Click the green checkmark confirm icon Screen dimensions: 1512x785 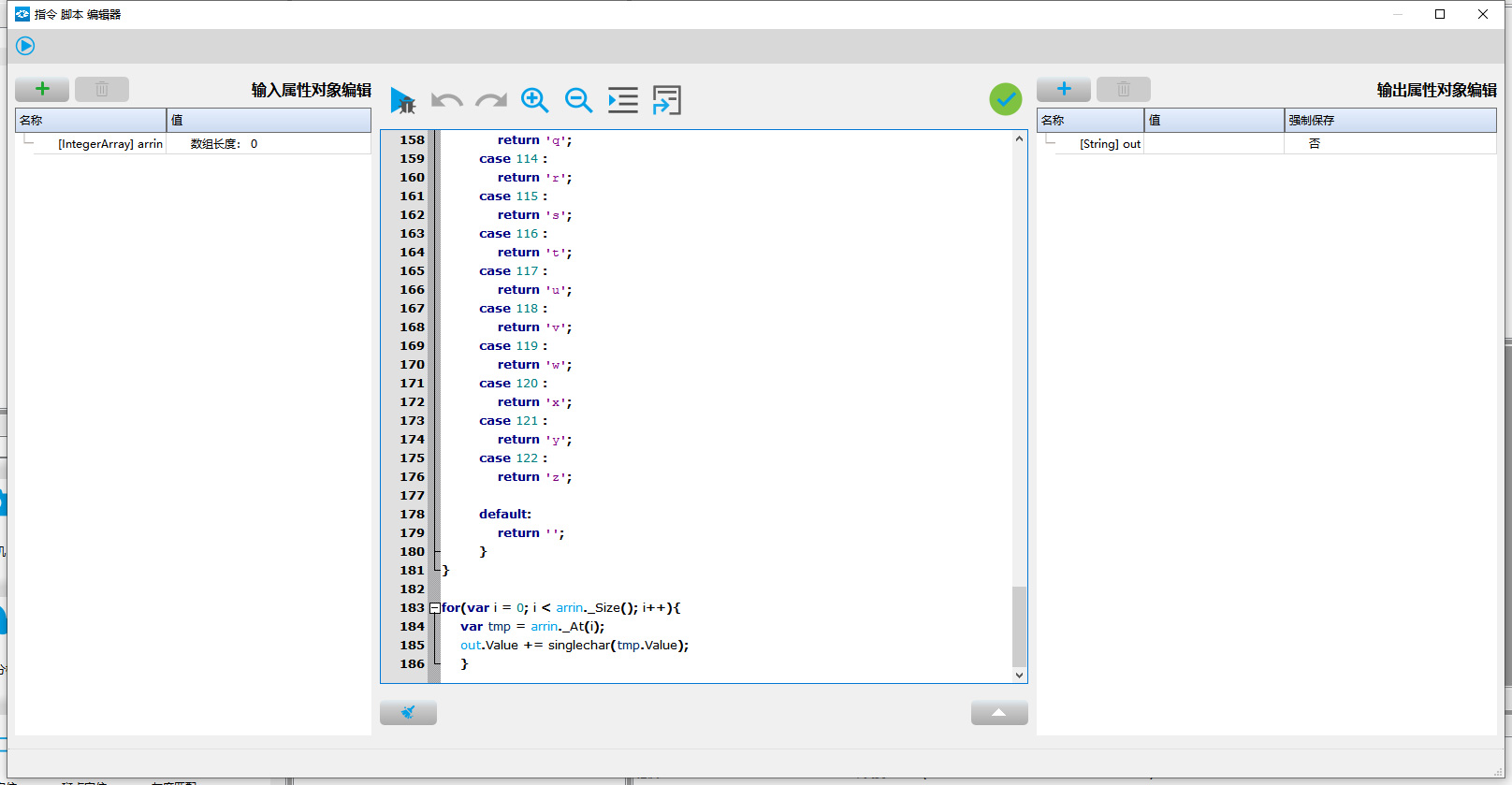point(1006,99)
